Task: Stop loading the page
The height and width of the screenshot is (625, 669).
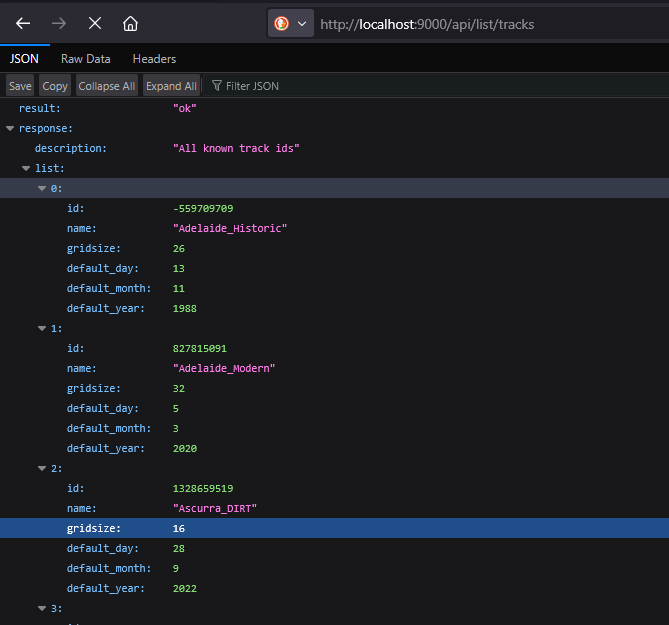Action: pyautogui.click(x=95, y=23)
